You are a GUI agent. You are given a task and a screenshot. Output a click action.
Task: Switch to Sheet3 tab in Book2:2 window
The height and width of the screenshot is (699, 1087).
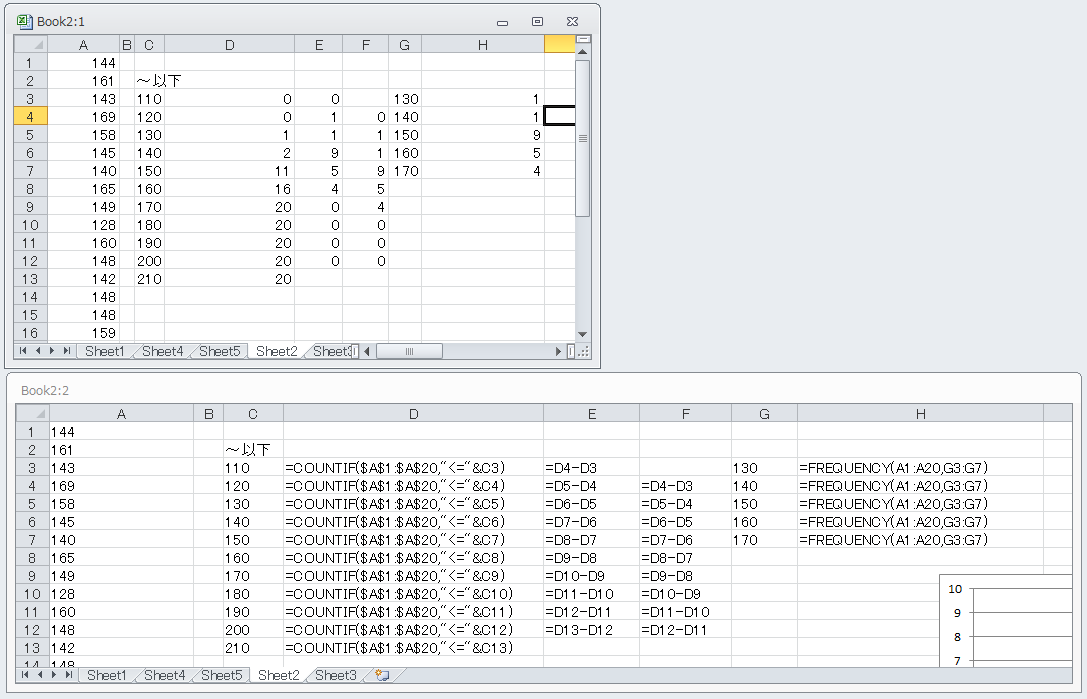(x=335, y=676)
